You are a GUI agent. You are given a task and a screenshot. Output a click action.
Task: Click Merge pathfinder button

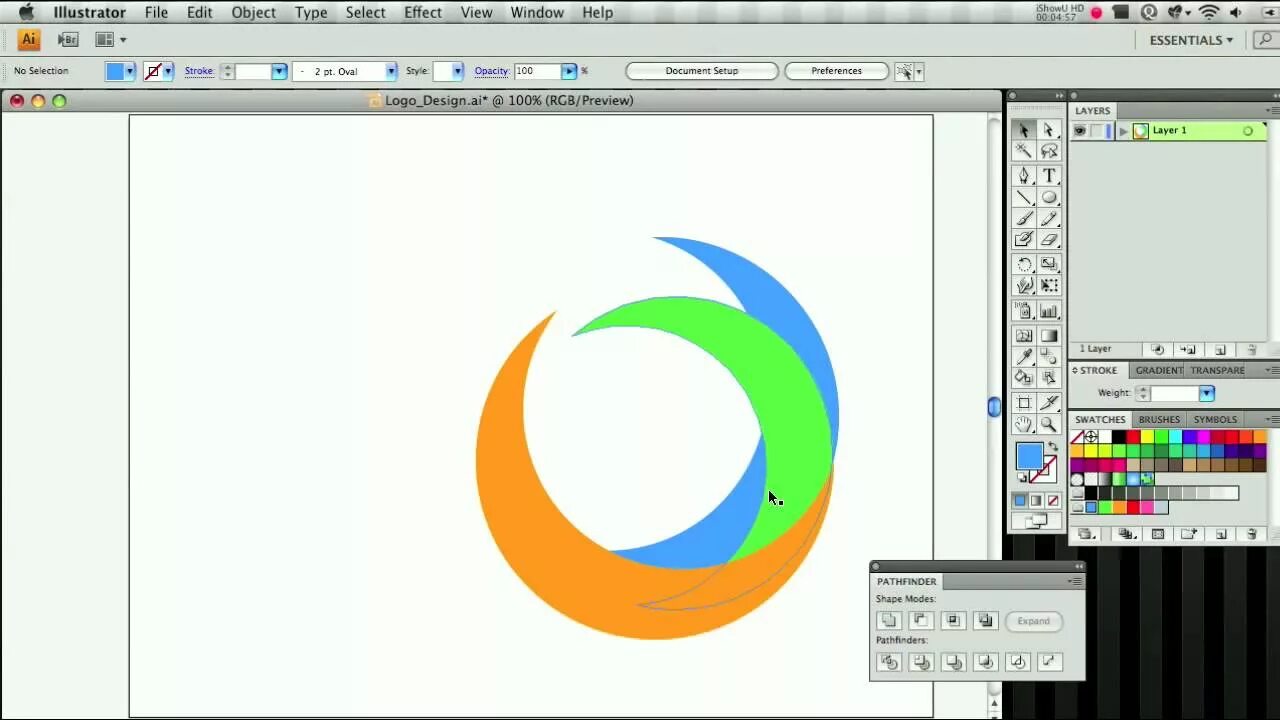[953, 662]
